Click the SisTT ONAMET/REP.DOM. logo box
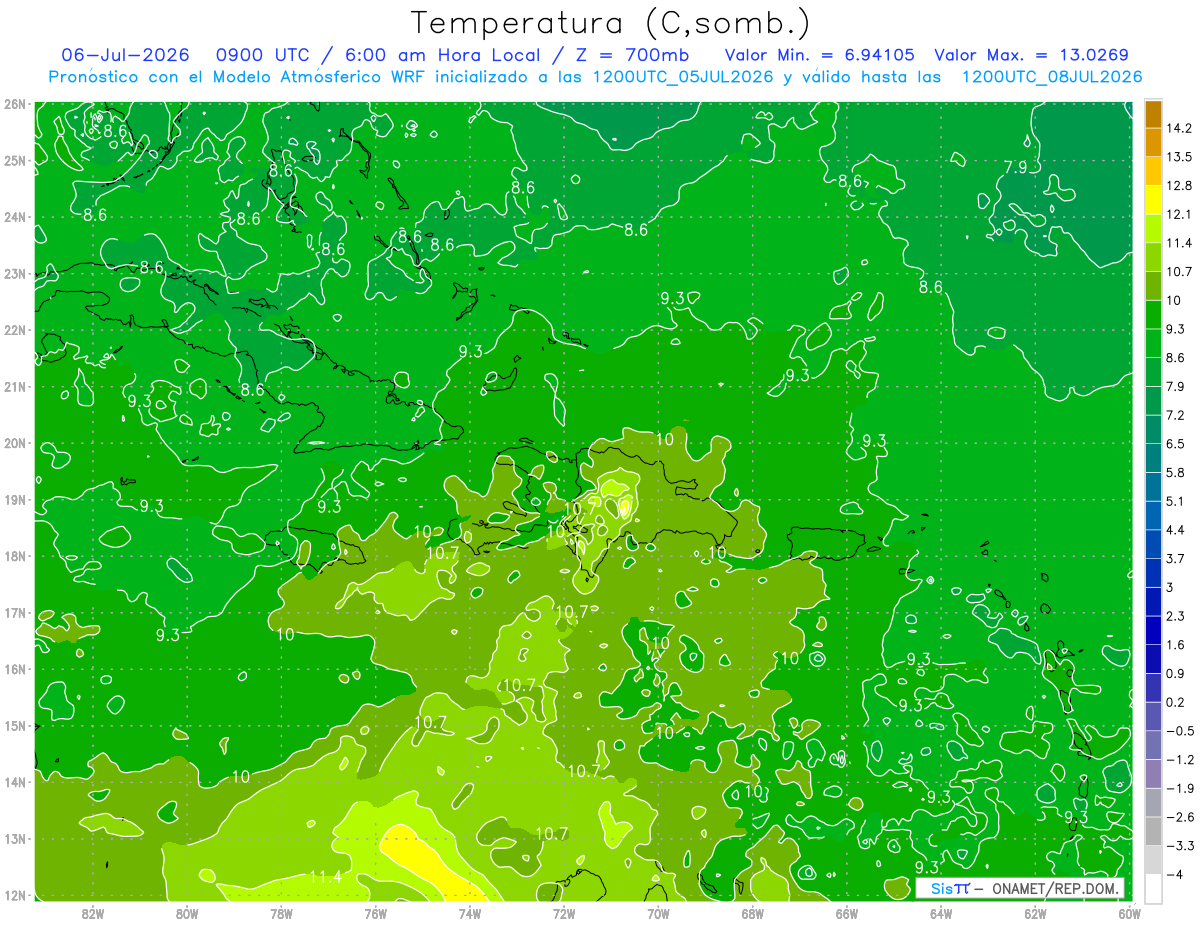Screen dimensions: 1200x927 1019,888
